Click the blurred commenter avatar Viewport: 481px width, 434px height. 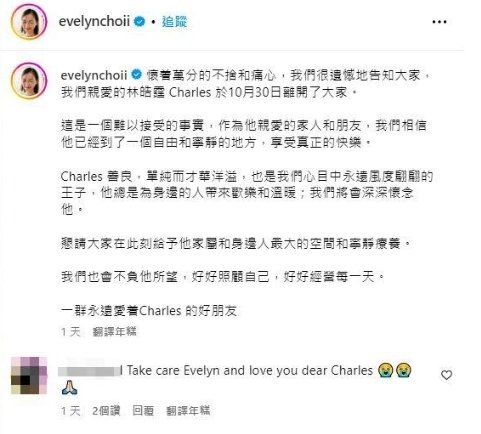(x=29, y=375)
